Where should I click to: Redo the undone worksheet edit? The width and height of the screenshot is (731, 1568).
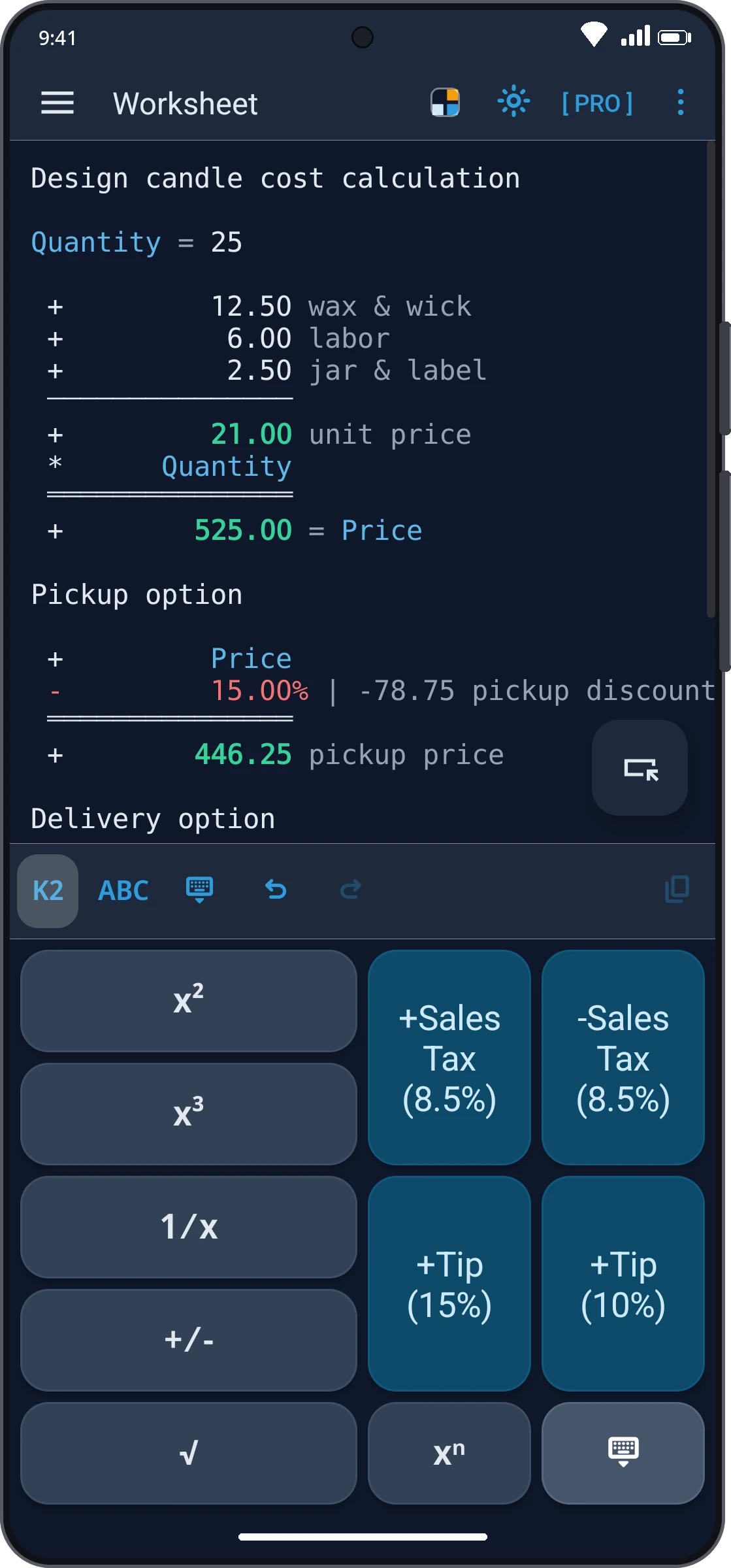(x=351, y=890)
